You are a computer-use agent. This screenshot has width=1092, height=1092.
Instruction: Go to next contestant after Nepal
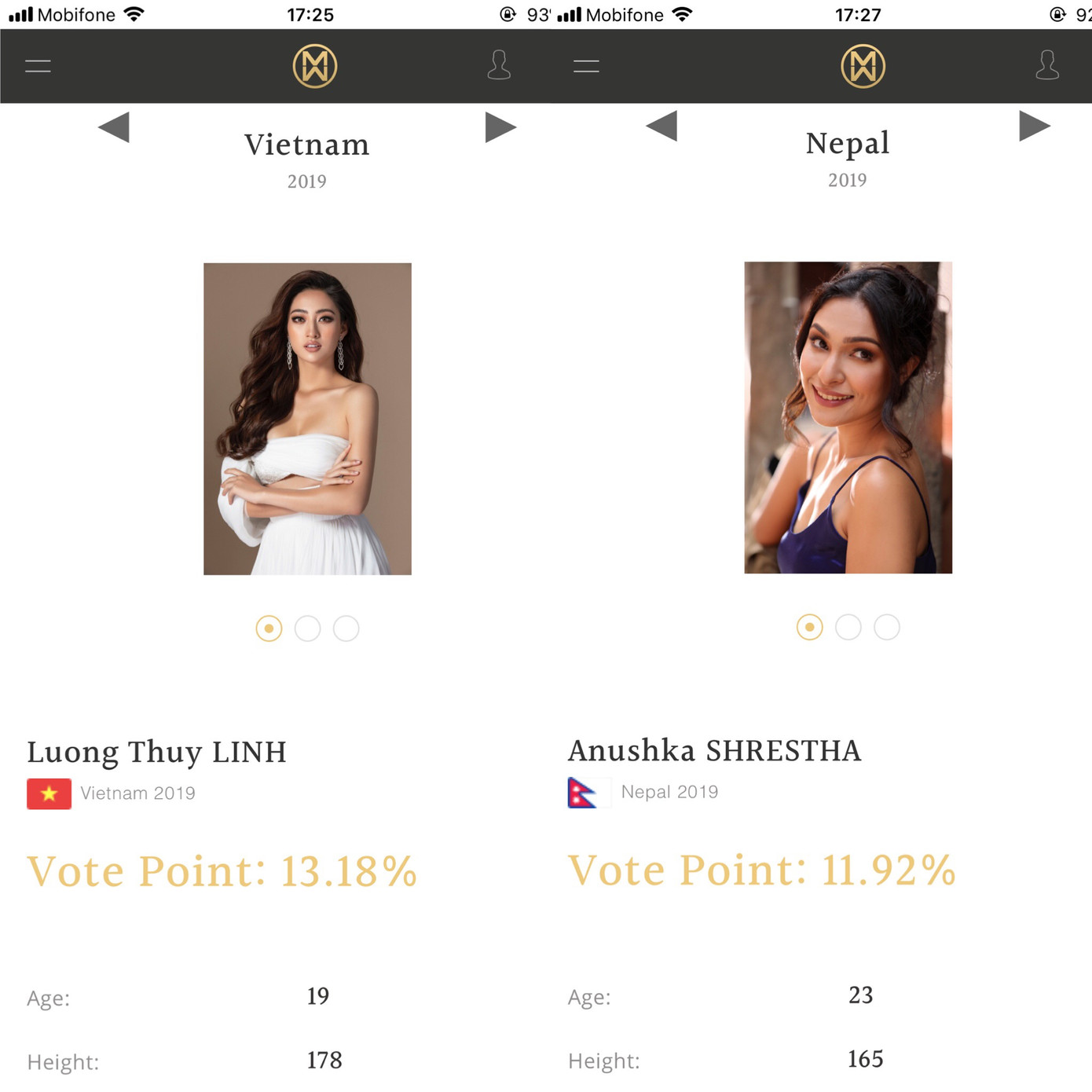(x=1034, y=126)
